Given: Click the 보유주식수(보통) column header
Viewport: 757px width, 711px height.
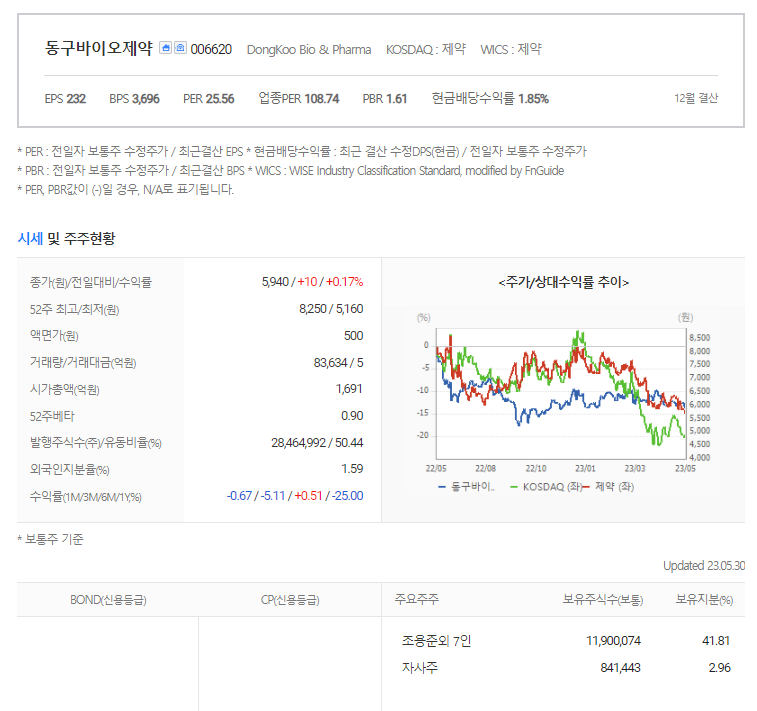Looking at the screenshot, I should [x=603, y=599].
